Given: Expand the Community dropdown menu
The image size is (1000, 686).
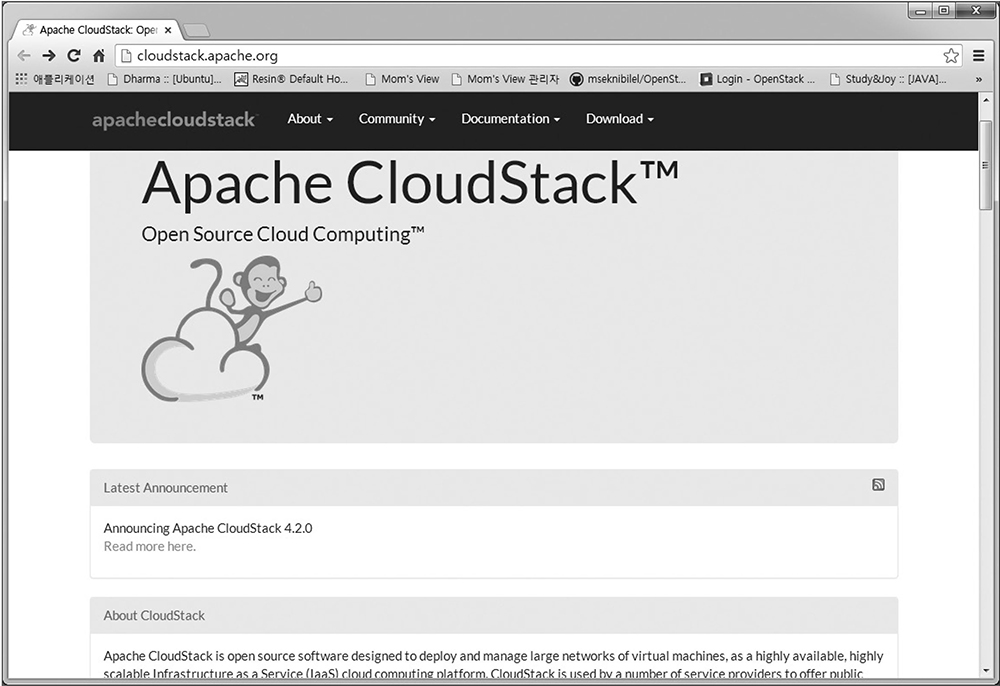Looking at the screenshot, I should tap(397, 119).
